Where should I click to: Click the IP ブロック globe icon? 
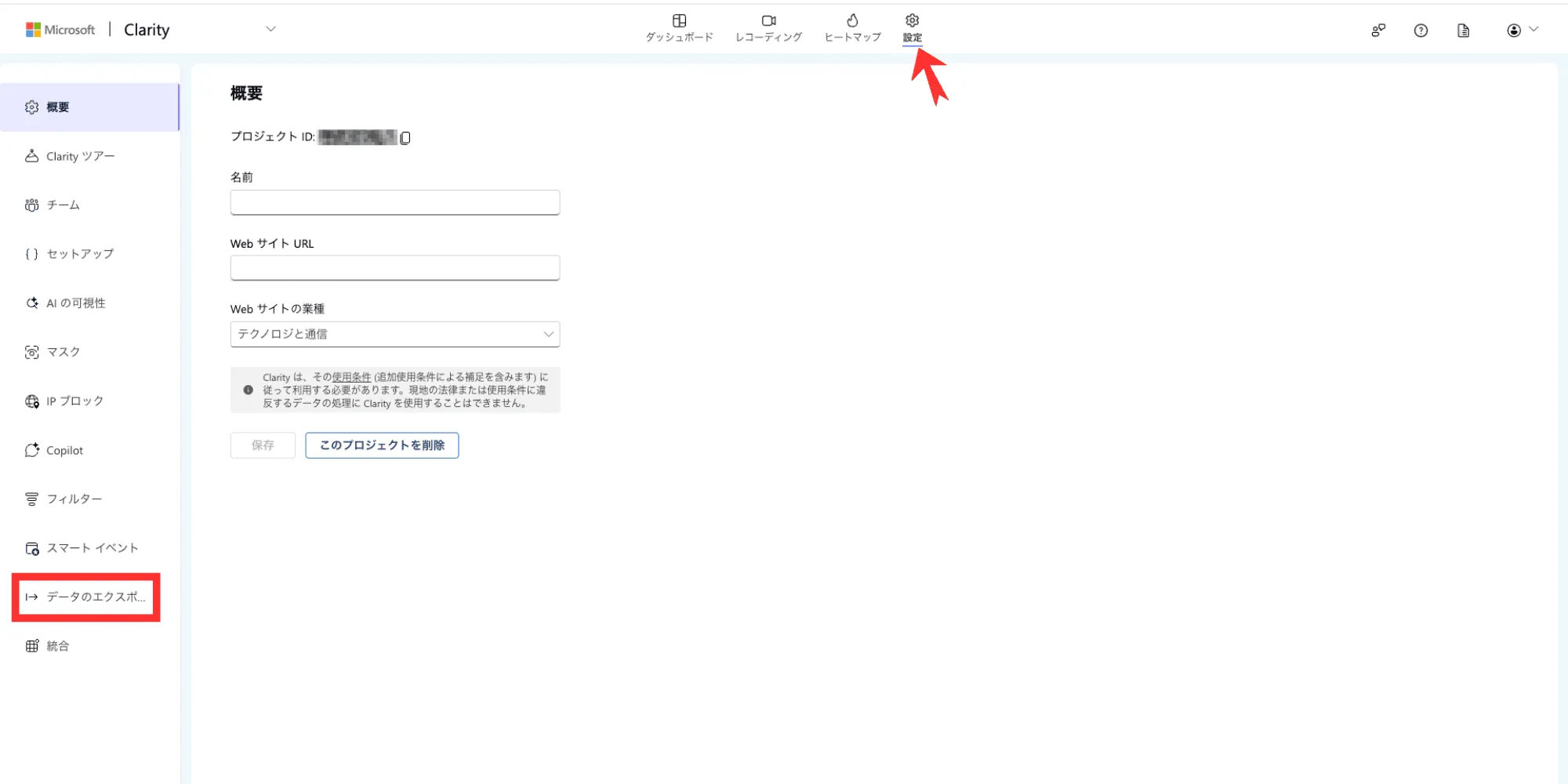coord(31,401)
